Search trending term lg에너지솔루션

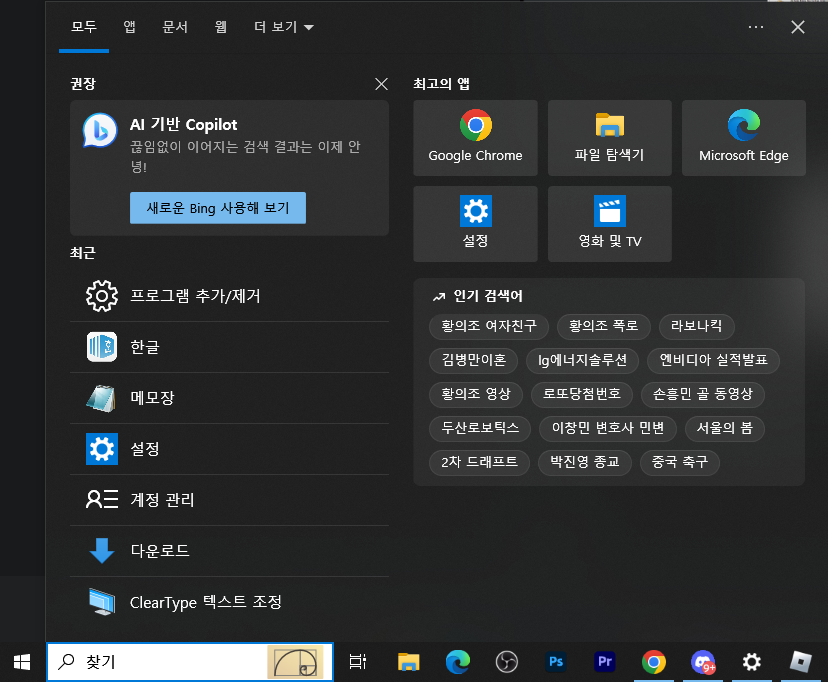(582, 361)
